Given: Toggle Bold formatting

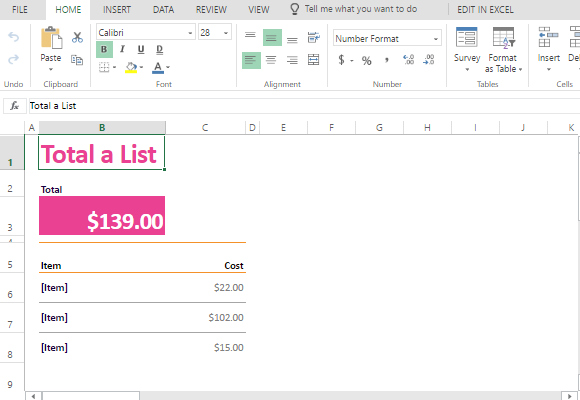Looking at the screenshot, I should [x=104, y=49].
